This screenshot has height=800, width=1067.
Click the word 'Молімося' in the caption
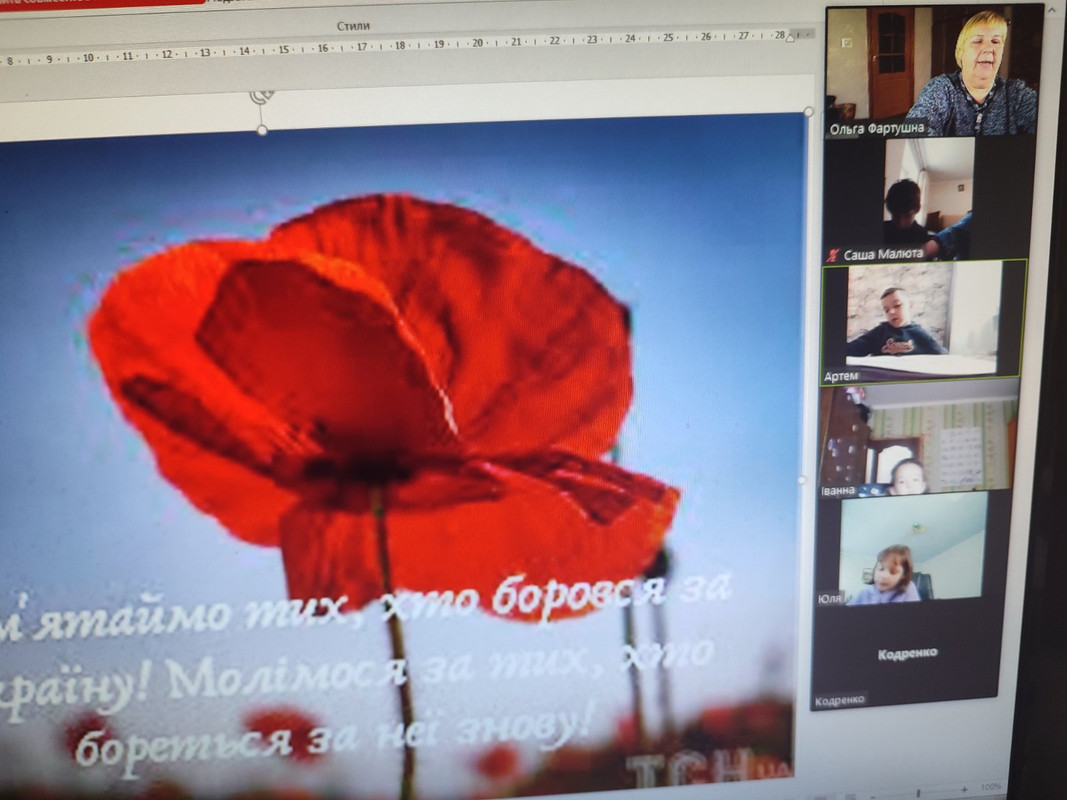click(286, 678)
